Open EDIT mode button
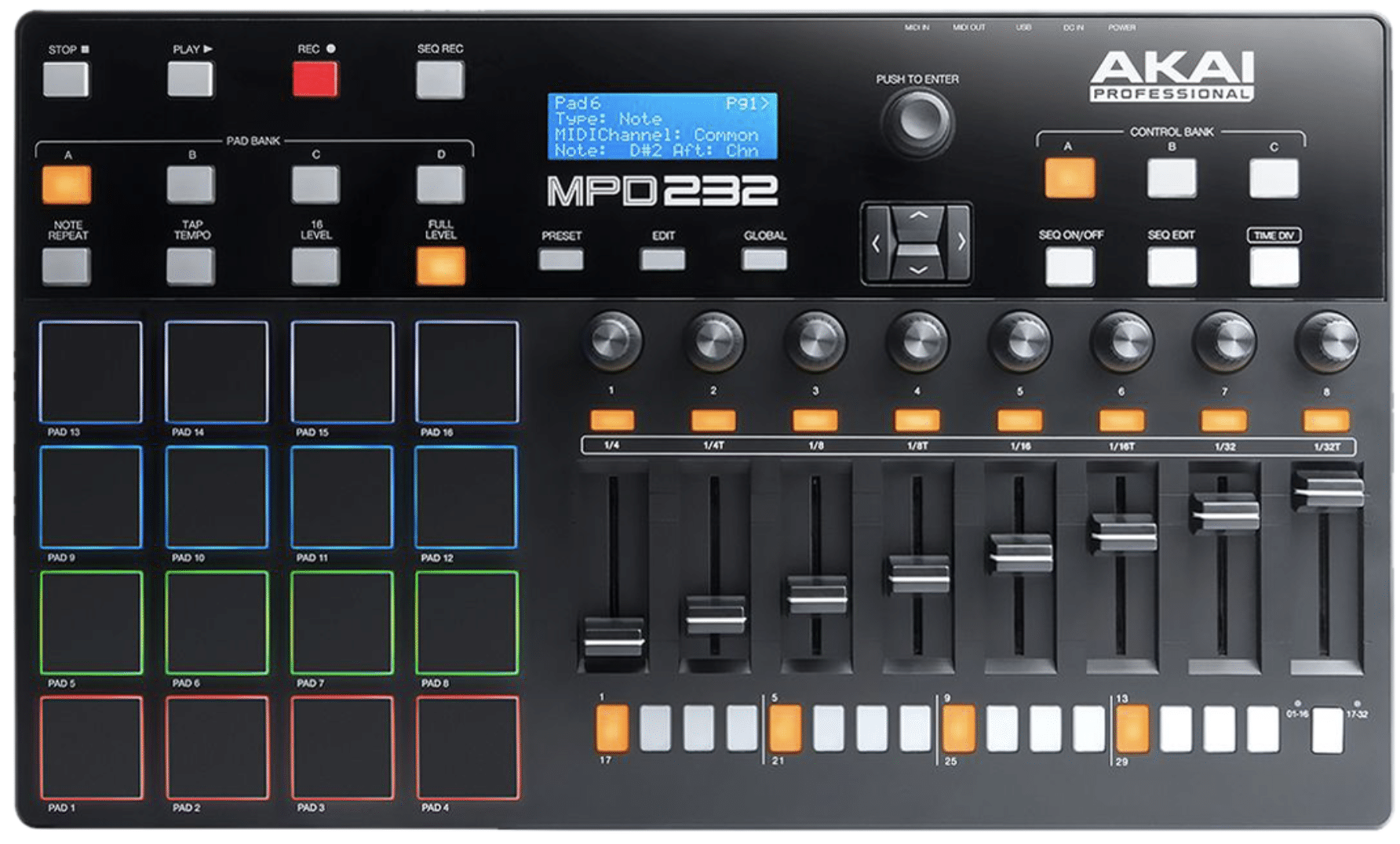Screen dimensions: 1400x844 click(x=662, y=260)
